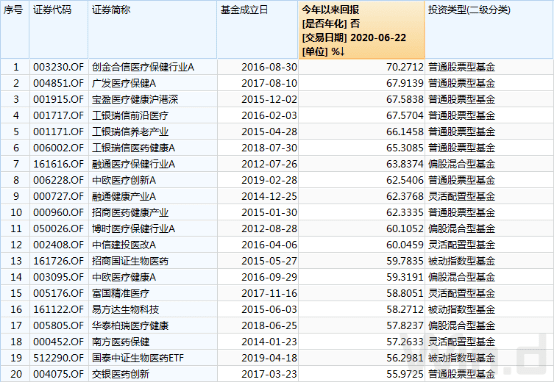
Task: Click return value 60.0459
Action: point(405,245)
